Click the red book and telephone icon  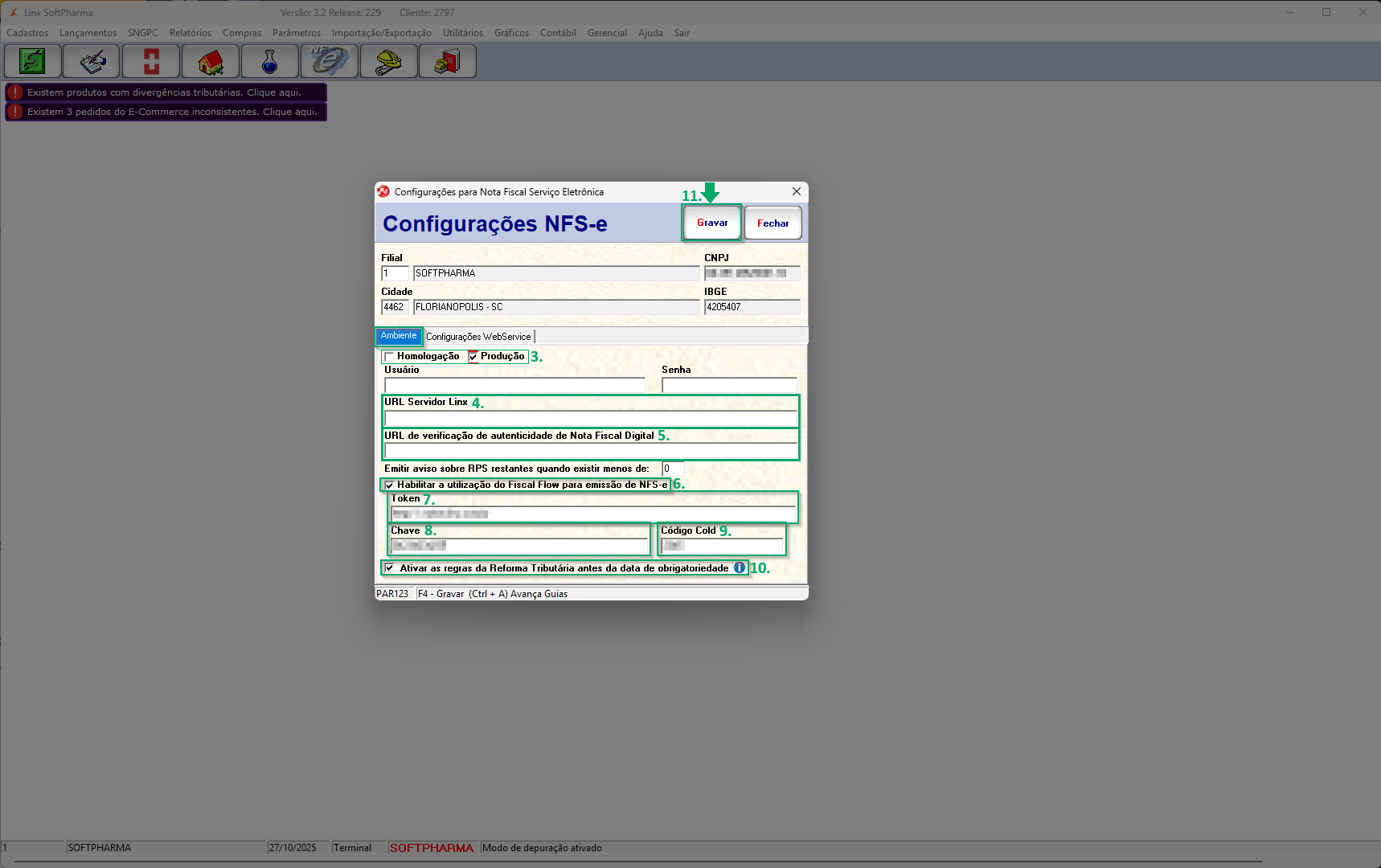[x=448, y=62]
